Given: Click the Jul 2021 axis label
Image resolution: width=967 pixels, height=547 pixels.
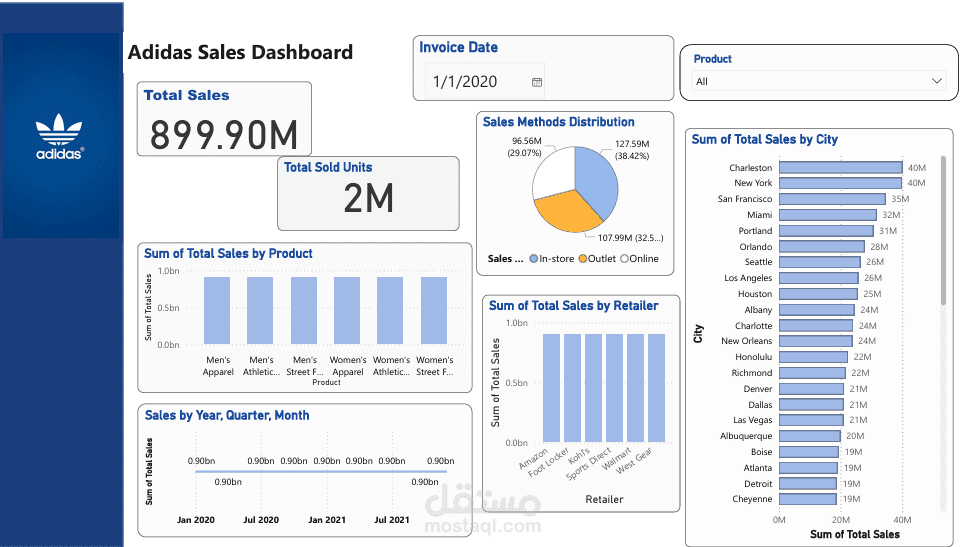Looking at the screenshot, I should 392,520.
